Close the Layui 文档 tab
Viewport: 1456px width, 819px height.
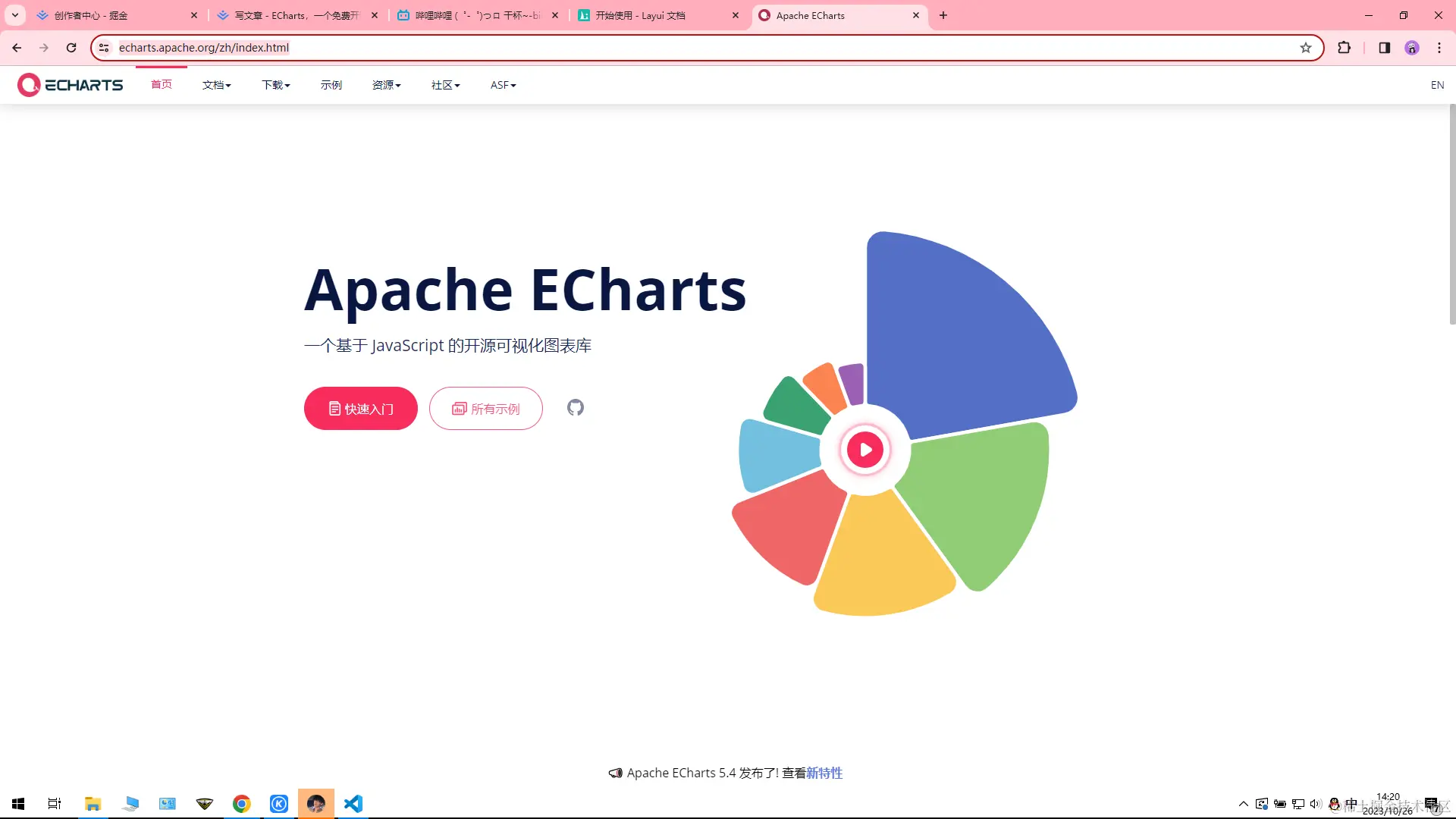coord(736,15)
